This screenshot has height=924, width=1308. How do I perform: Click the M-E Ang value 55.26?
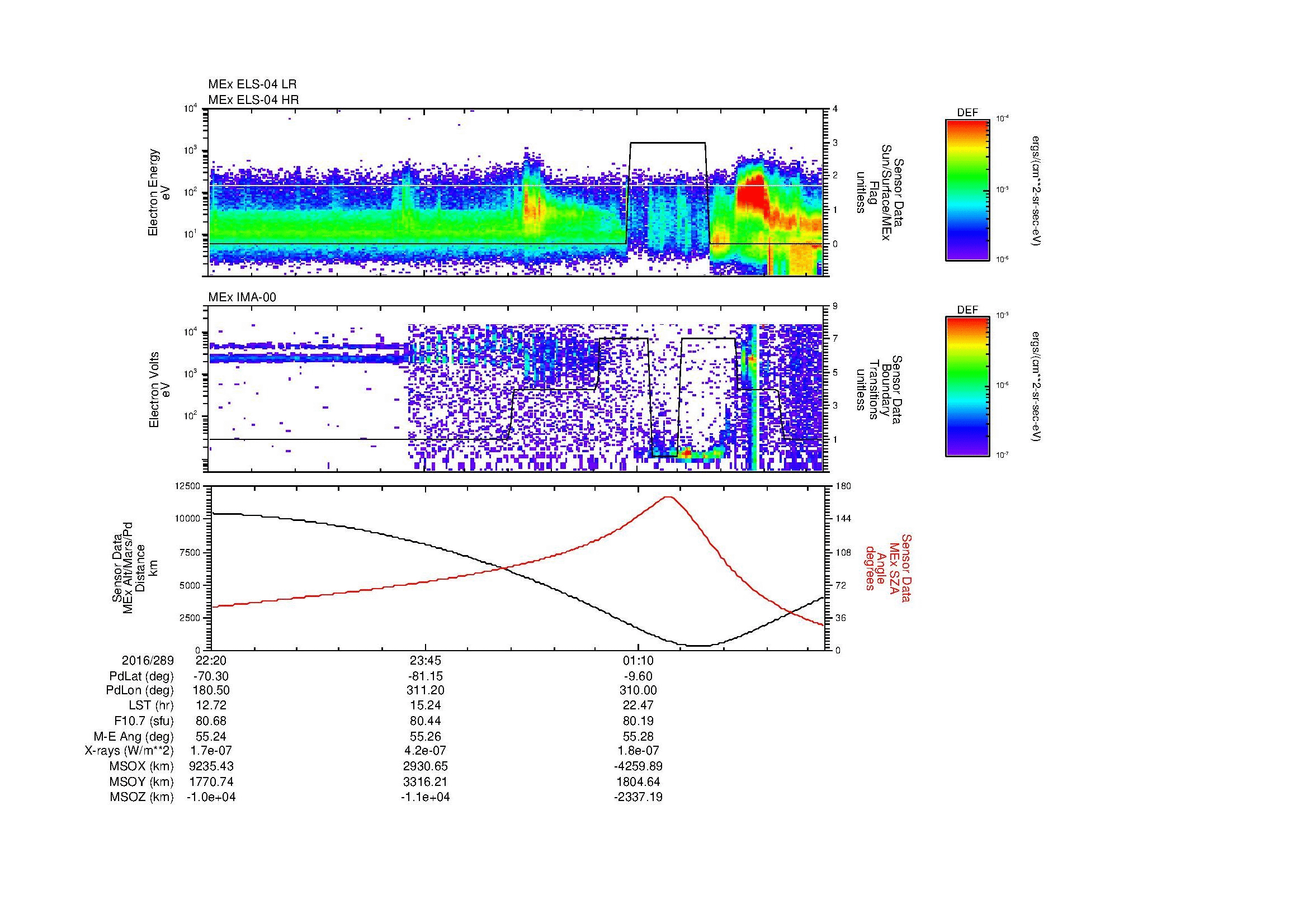(425, 736)
